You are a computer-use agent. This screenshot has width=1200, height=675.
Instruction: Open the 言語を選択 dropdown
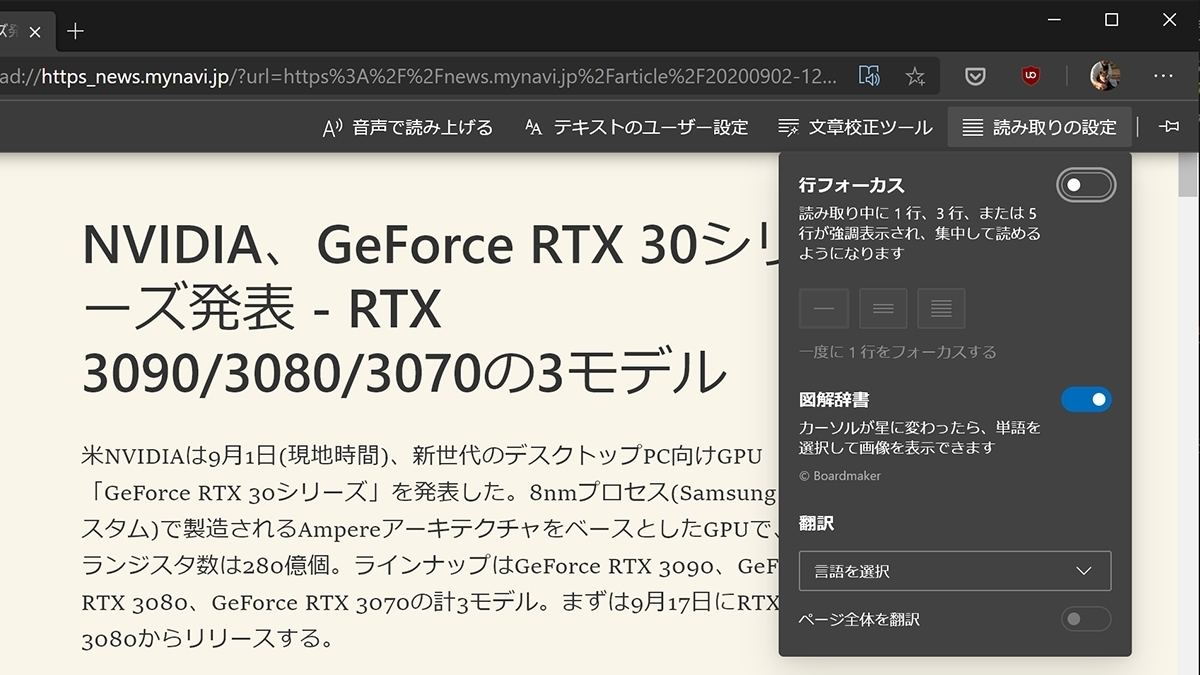coord(955,571)
